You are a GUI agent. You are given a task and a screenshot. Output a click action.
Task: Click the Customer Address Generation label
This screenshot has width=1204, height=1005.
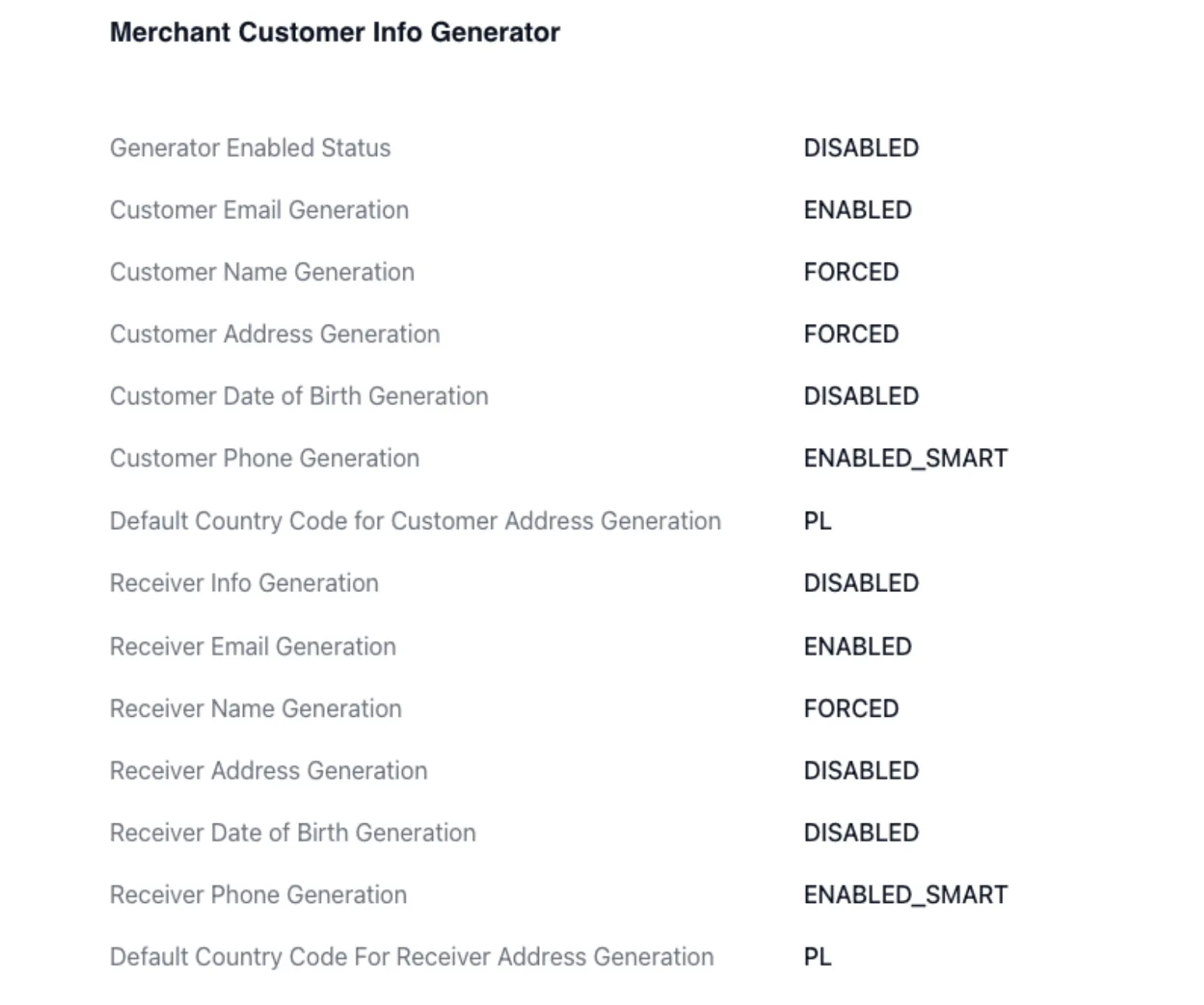point(274,334)
